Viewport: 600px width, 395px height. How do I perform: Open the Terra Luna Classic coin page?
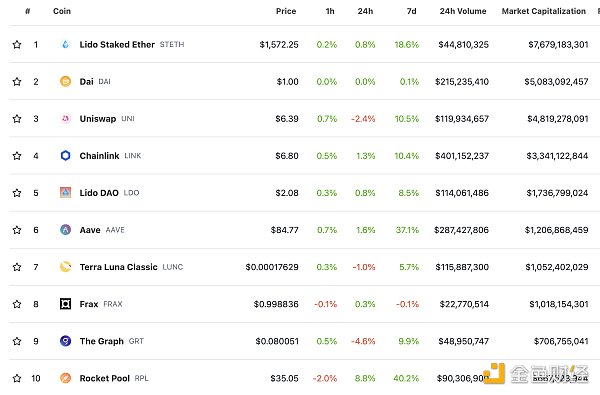(118, 267)
